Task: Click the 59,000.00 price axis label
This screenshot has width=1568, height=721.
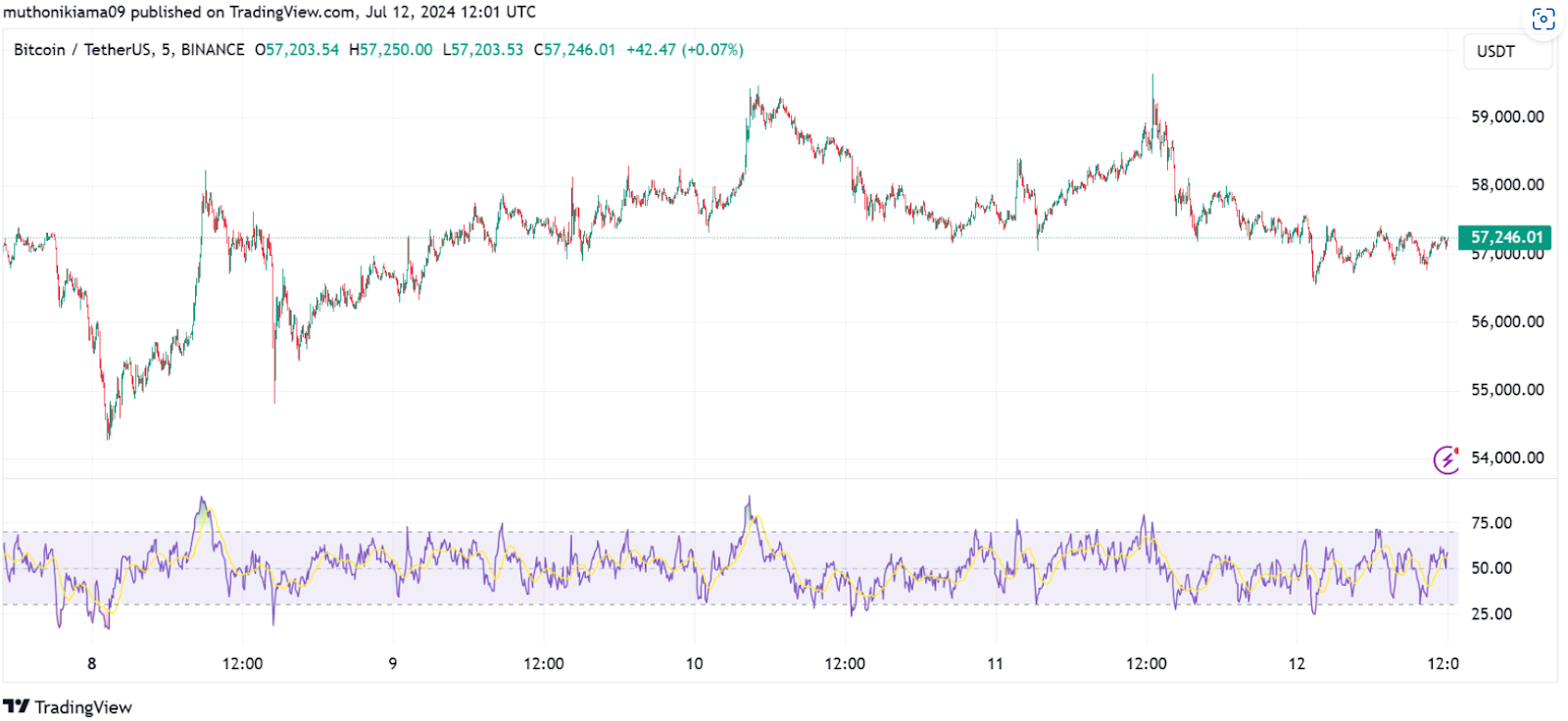Action: tap(1507, 117)
